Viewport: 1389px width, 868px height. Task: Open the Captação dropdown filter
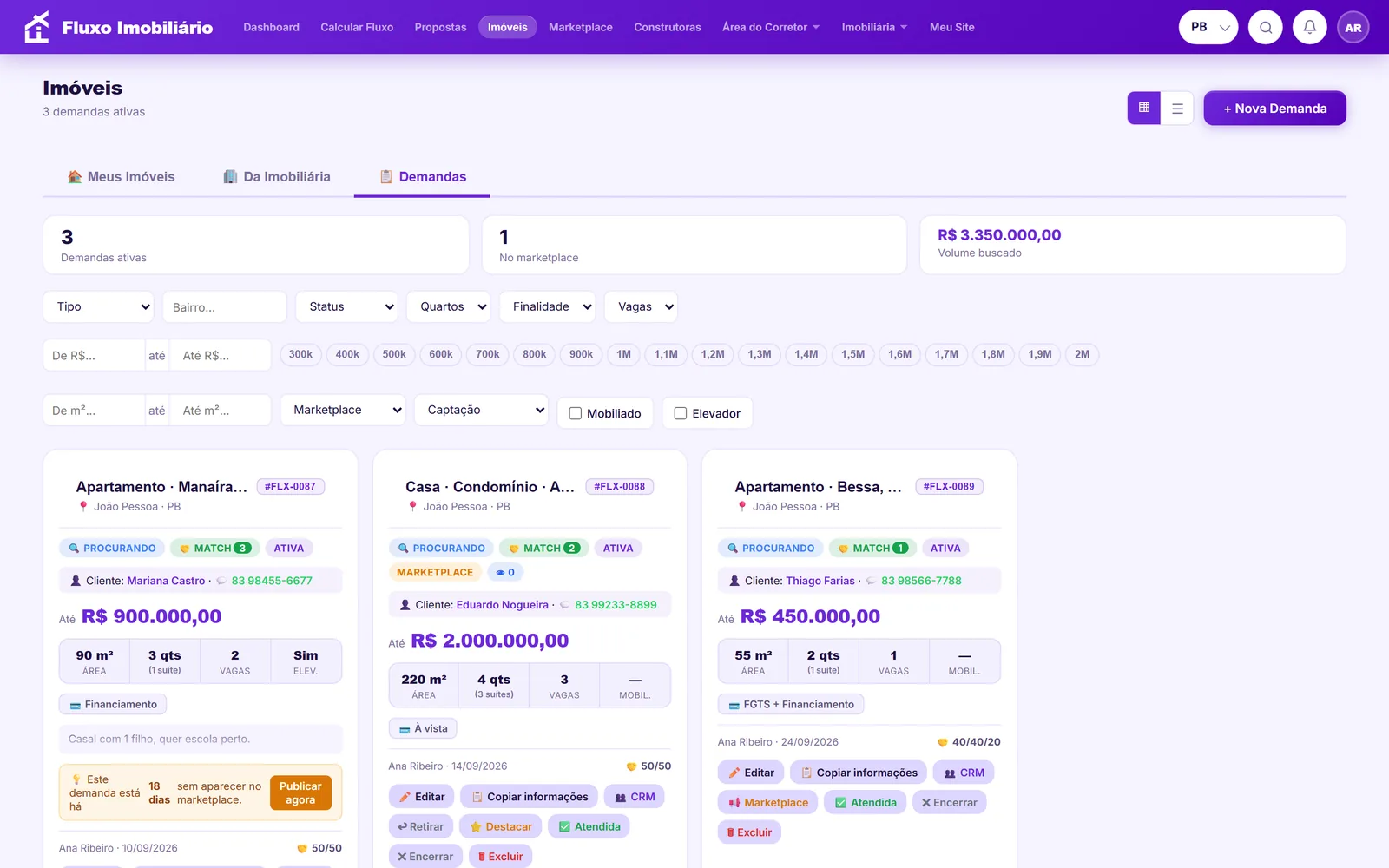481,410
